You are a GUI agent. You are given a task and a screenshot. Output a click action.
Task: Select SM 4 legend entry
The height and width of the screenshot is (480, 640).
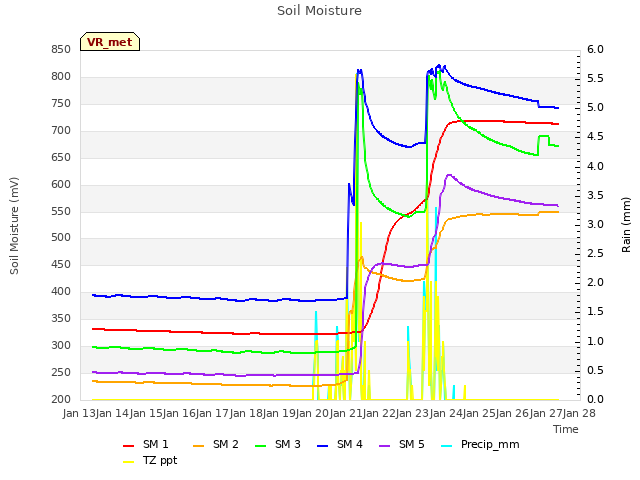[x=340, y=444]
